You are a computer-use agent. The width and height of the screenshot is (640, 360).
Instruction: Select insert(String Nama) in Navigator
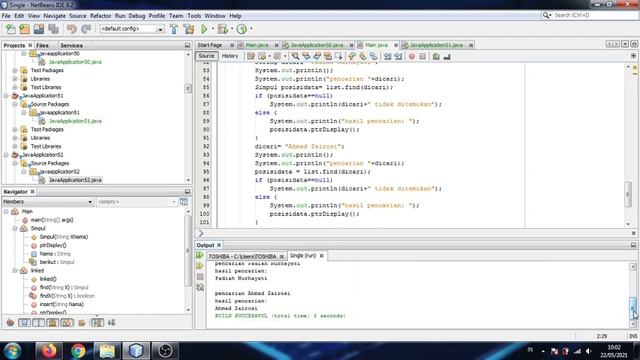[62, 304]
